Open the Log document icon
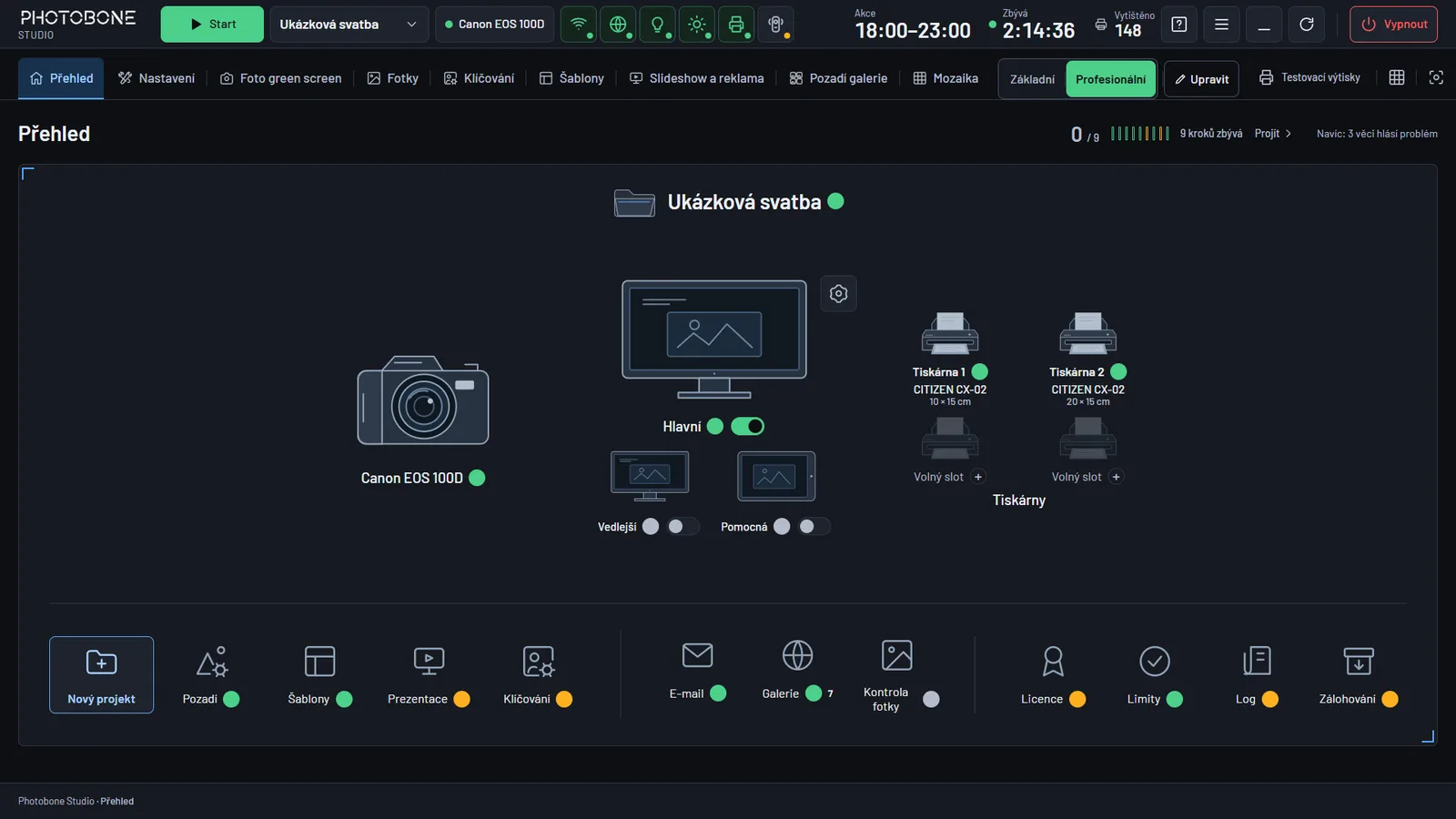 pos(1257,662)
